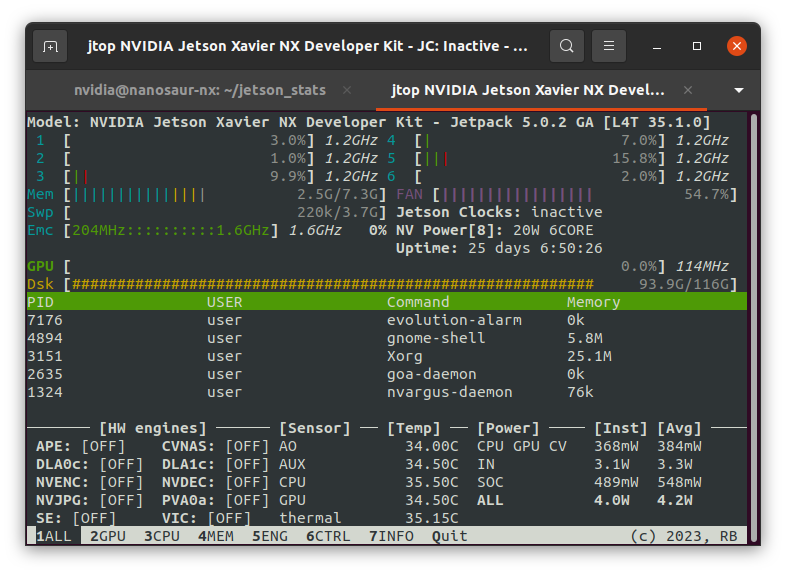Click the terminal vertical scrollbar
This screenshot has width=786, height=574.
[753, 328]
